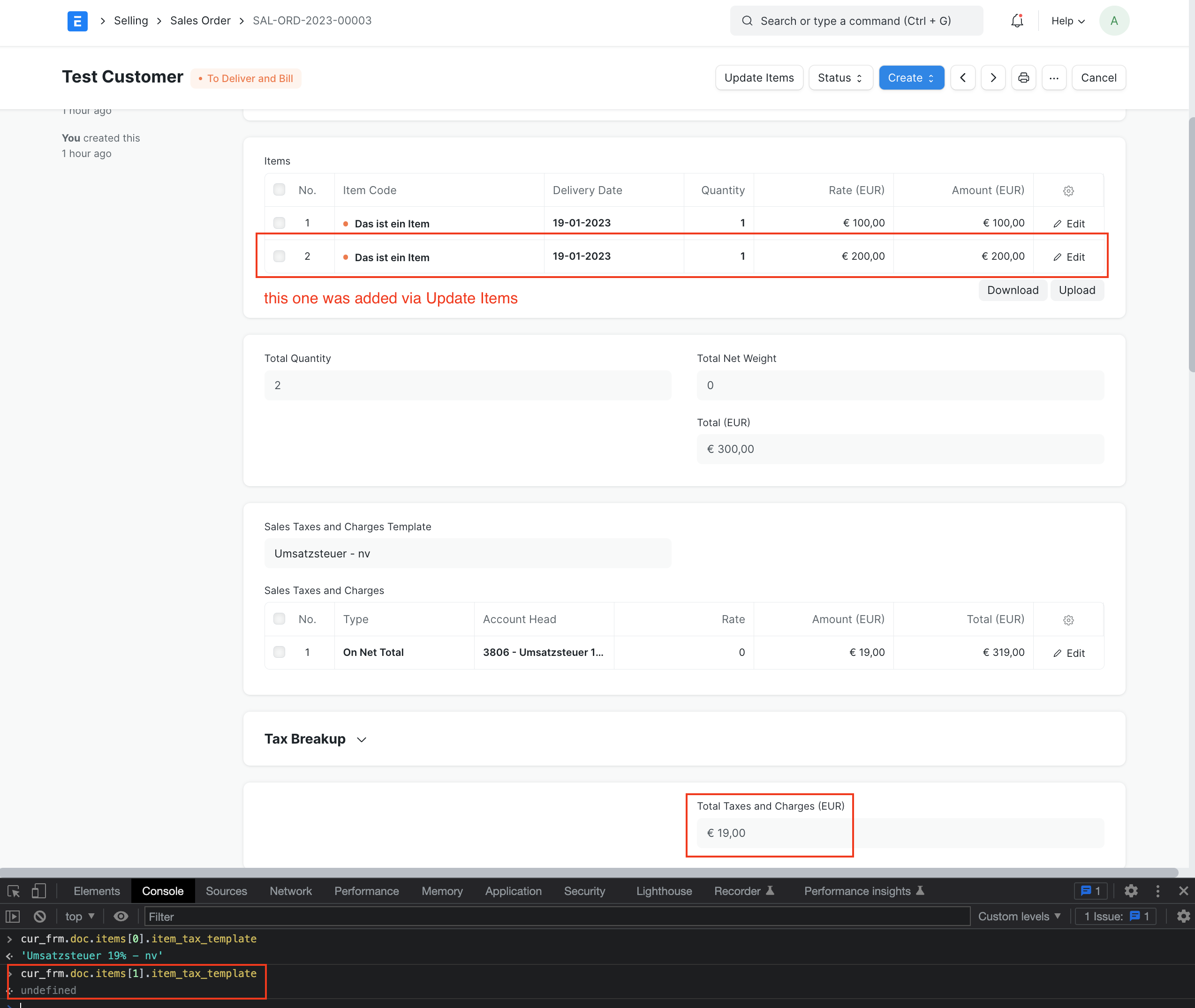Viewport: 1195px width, 1008px height.
Task: Open the notifications bell
Action: [x=1017, y=21]
